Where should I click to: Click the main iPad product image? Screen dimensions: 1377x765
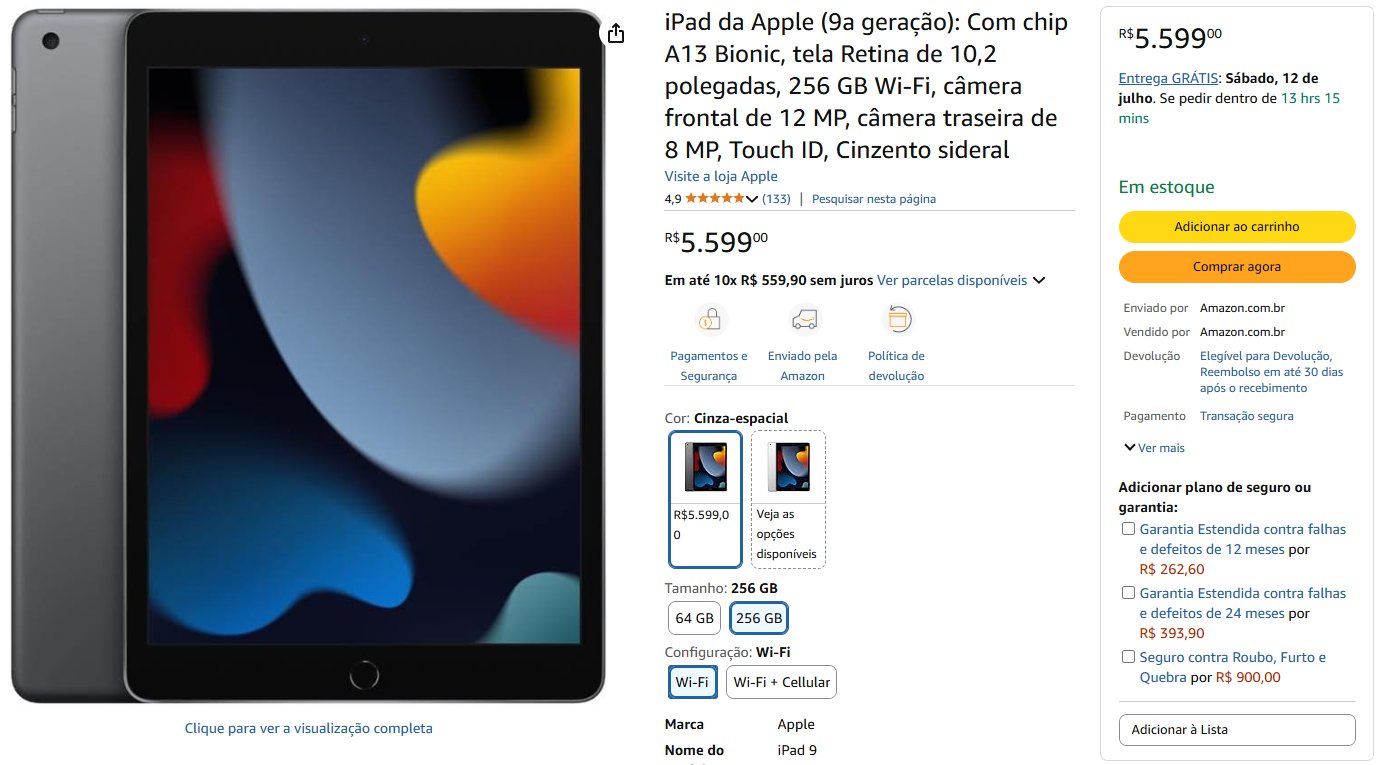(308, 357)
